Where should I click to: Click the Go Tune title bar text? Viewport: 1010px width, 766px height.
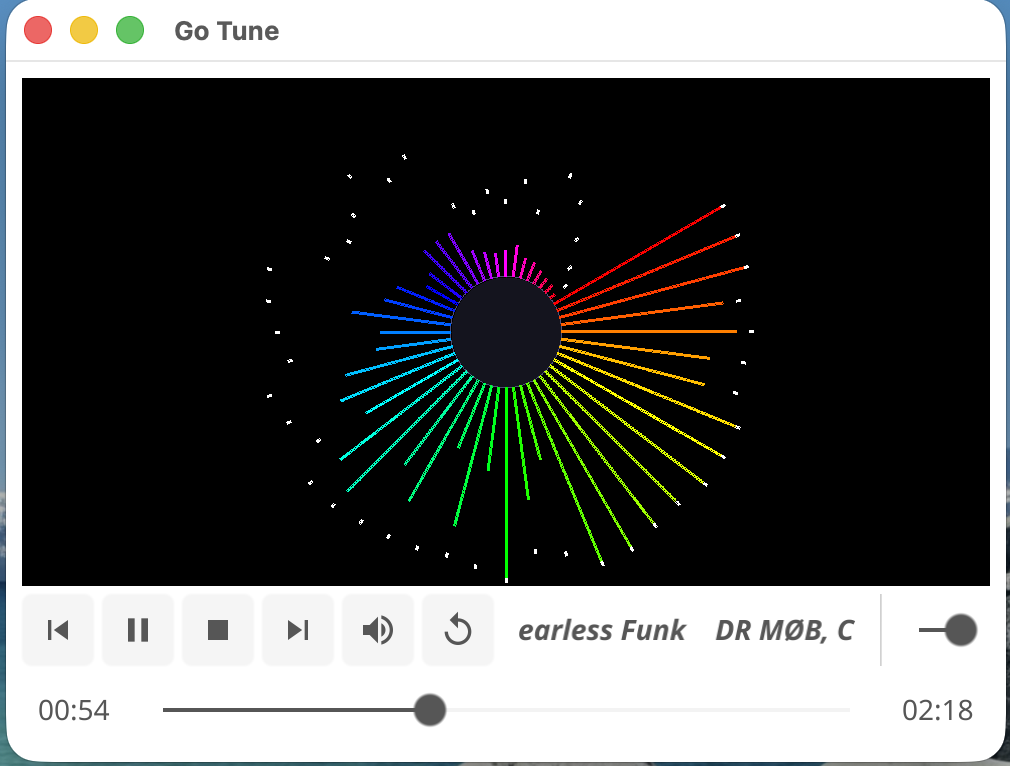[x=226, y=31]
